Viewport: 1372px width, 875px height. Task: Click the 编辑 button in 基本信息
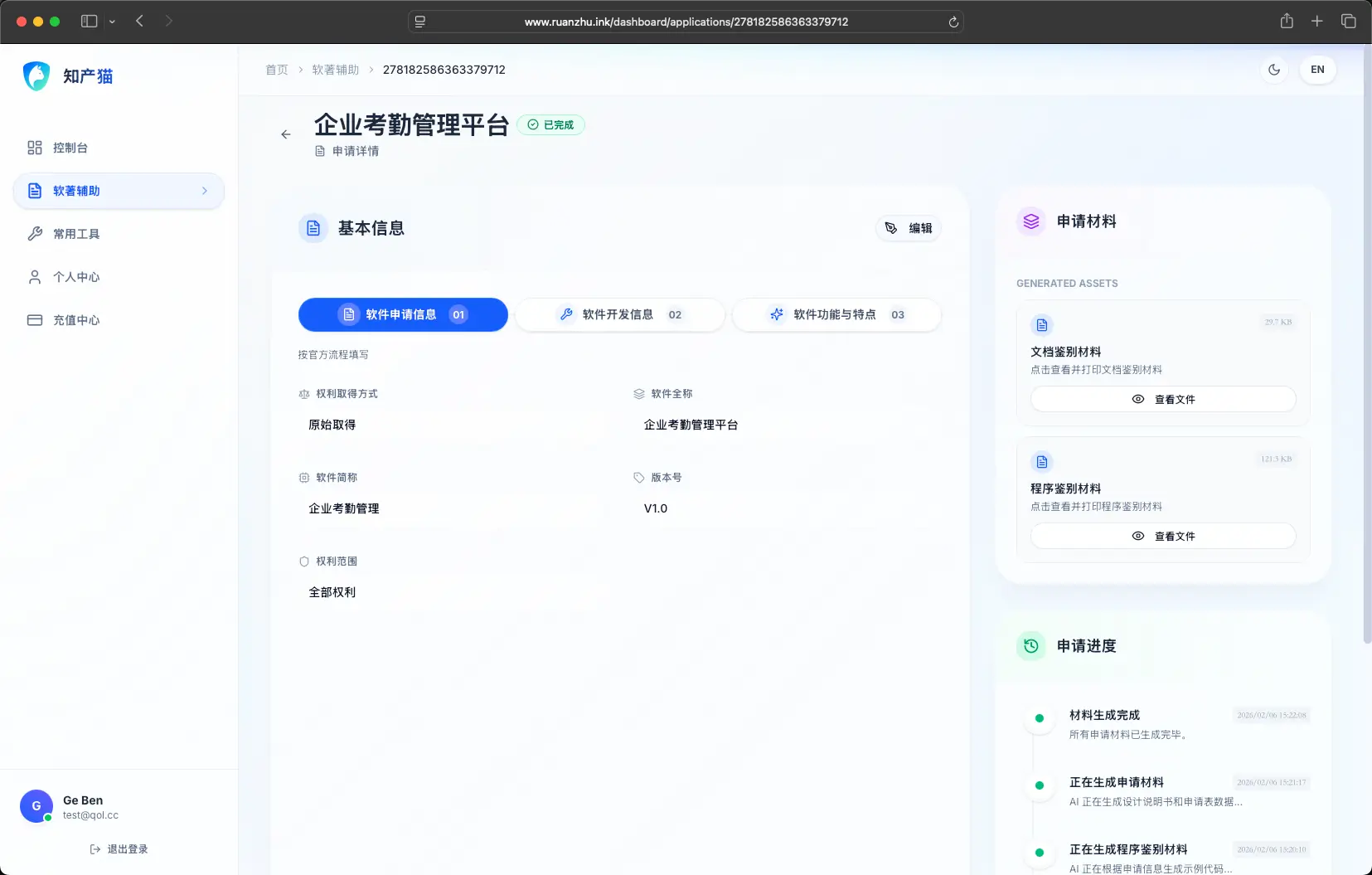tap(909, 228)
